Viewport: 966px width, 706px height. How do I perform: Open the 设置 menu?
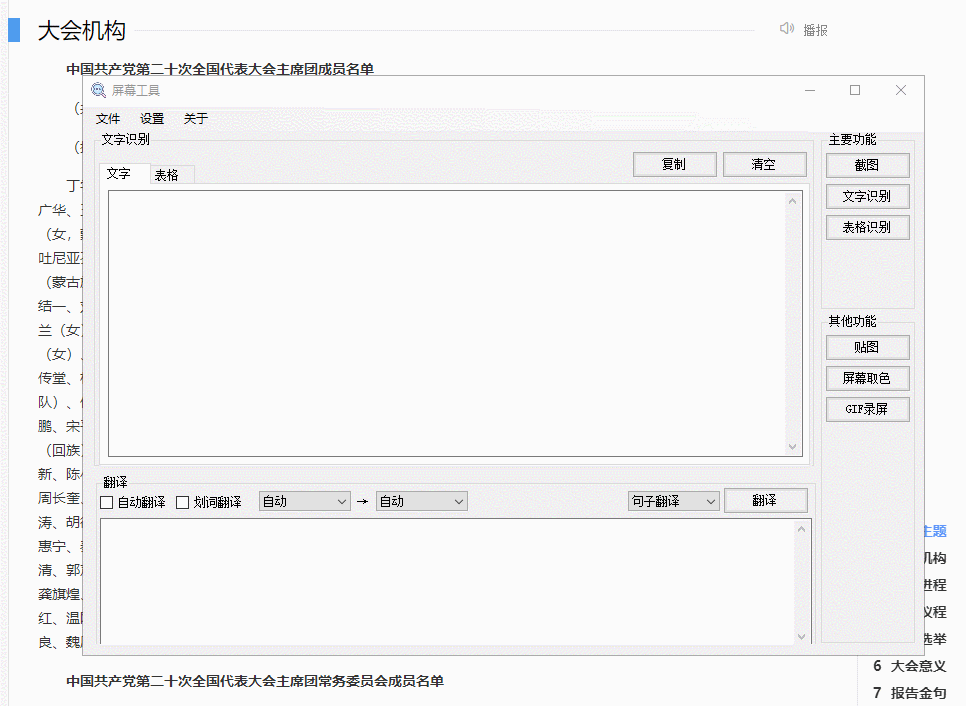pyautogui.click(x=152, y=119)
